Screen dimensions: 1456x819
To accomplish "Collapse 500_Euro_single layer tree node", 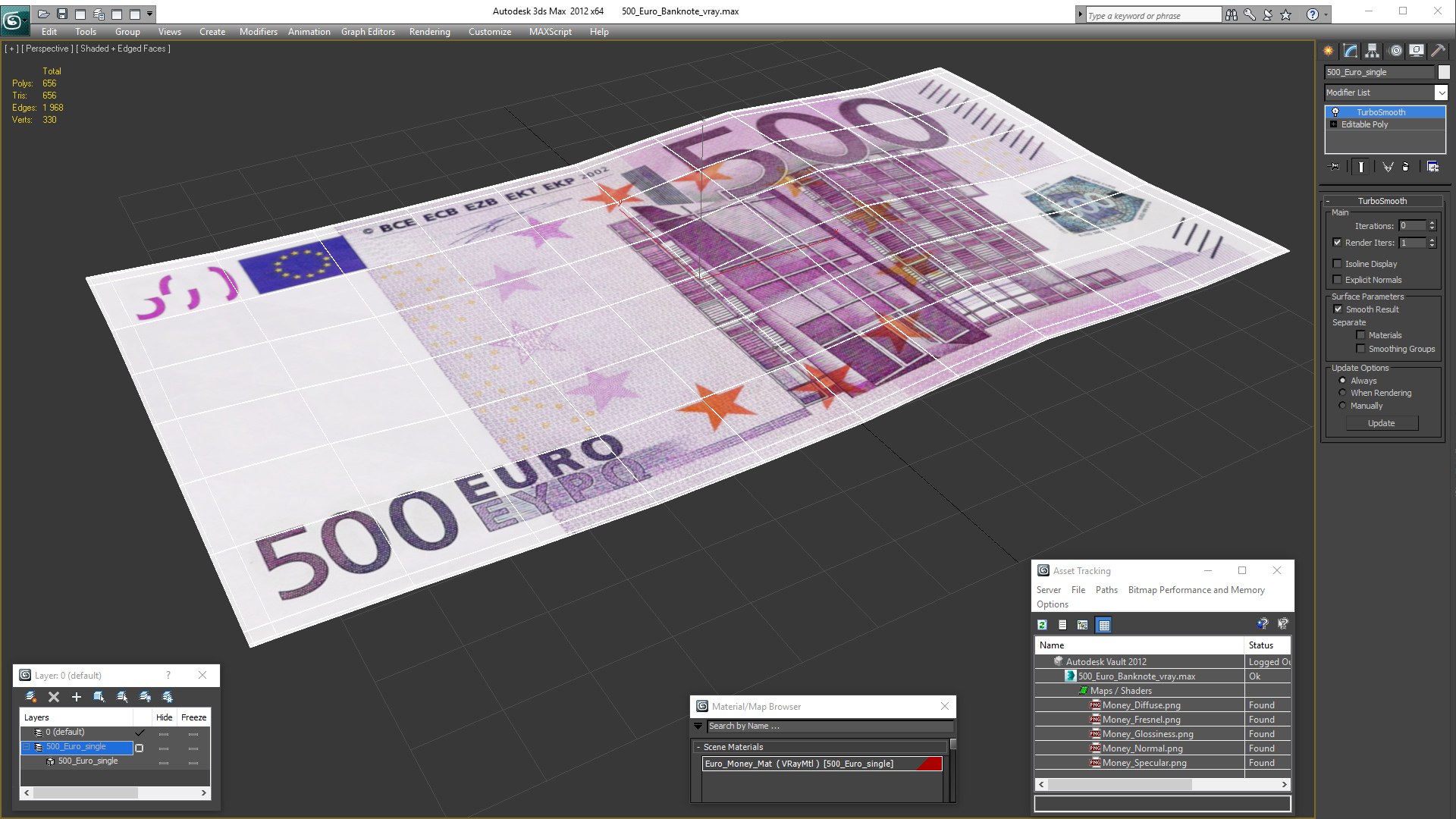I will 27,747.
